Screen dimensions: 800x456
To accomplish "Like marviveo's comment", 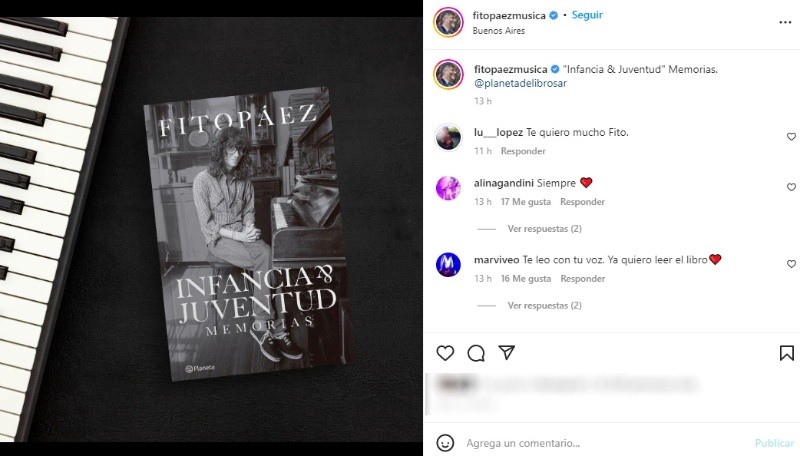I will [x=791, y=264].
